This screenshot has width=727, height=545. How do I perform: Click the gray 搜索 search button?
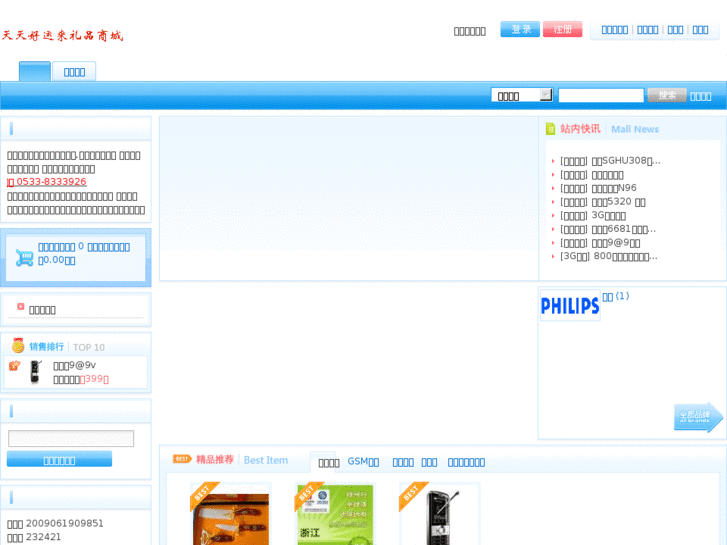[x=667, y=95]
